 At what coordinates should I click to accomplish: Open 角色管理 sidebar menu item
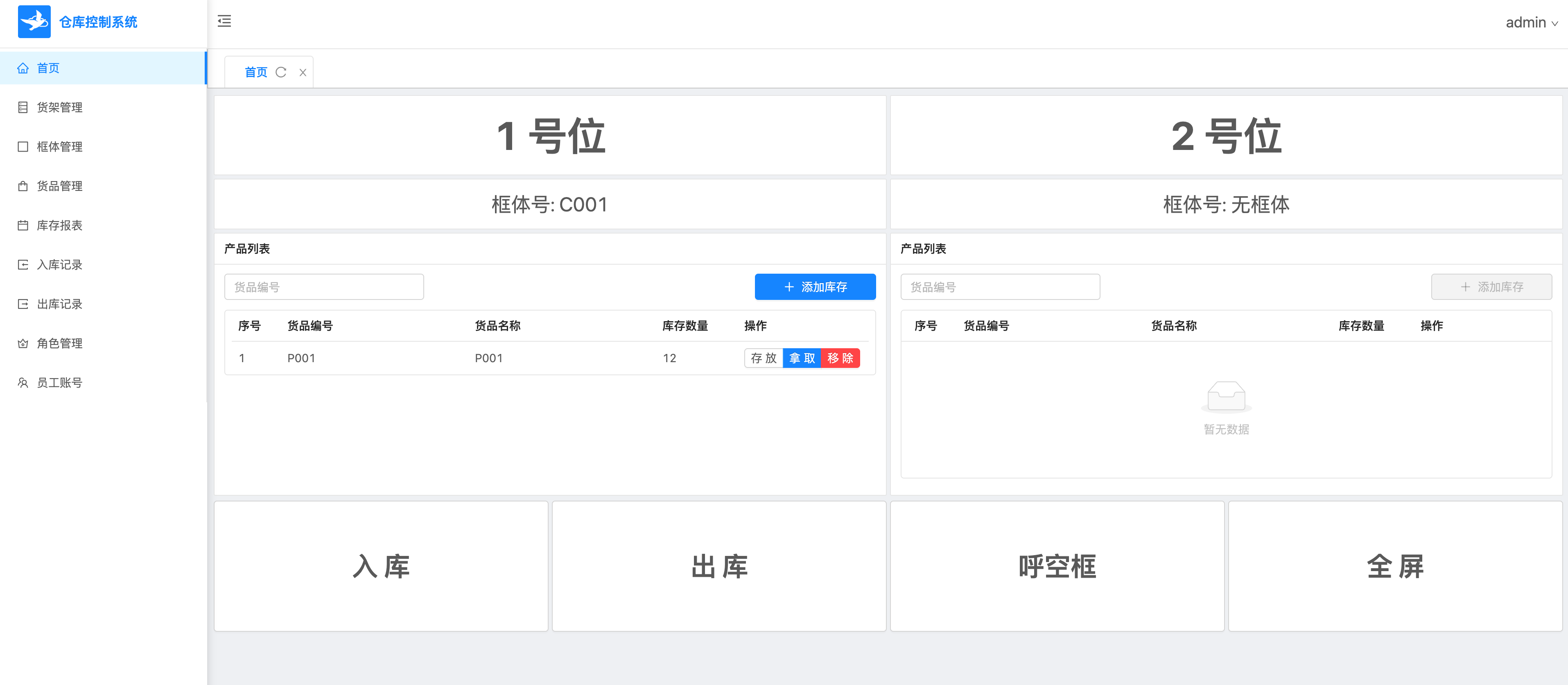point(59,343)
